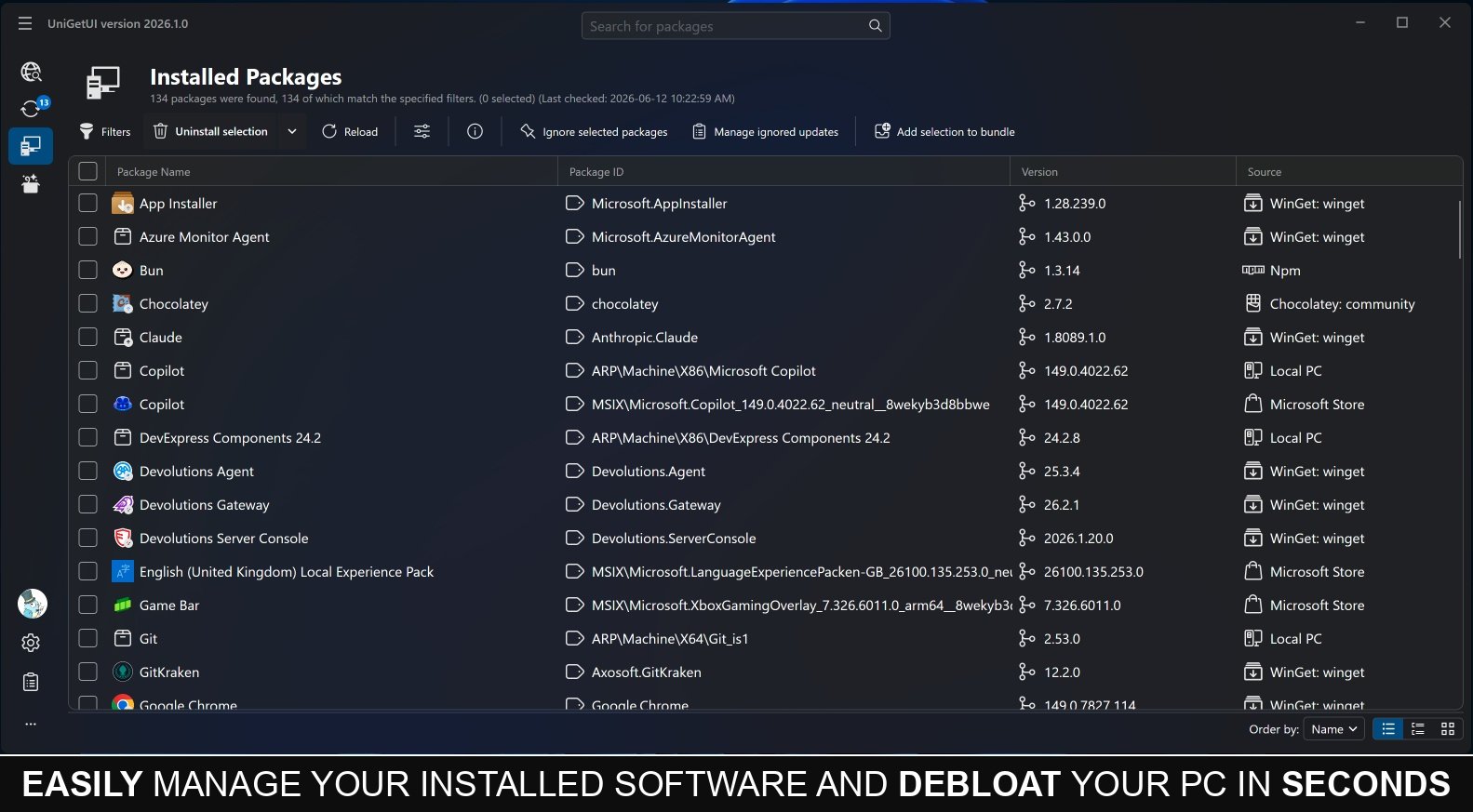Focus the Search for packages field
The width and height of the screenshot is (1473, 812).
pyautogui.click(x=735, y=26)
